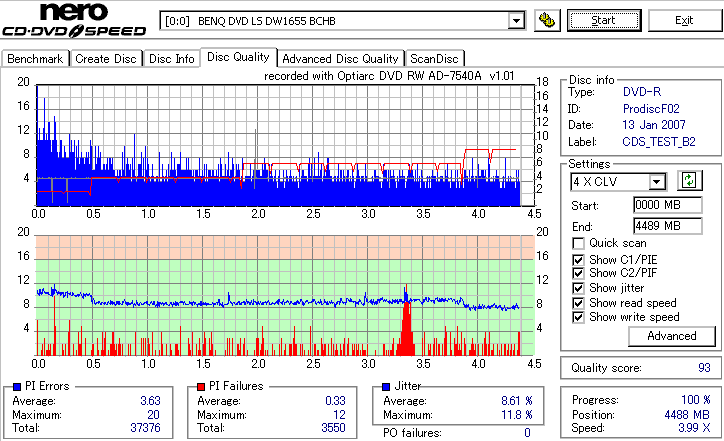The width and height of the screenshot is (724, 441).
Task: Toggle Show write speed checkbox
Action: tap(578, 318)
